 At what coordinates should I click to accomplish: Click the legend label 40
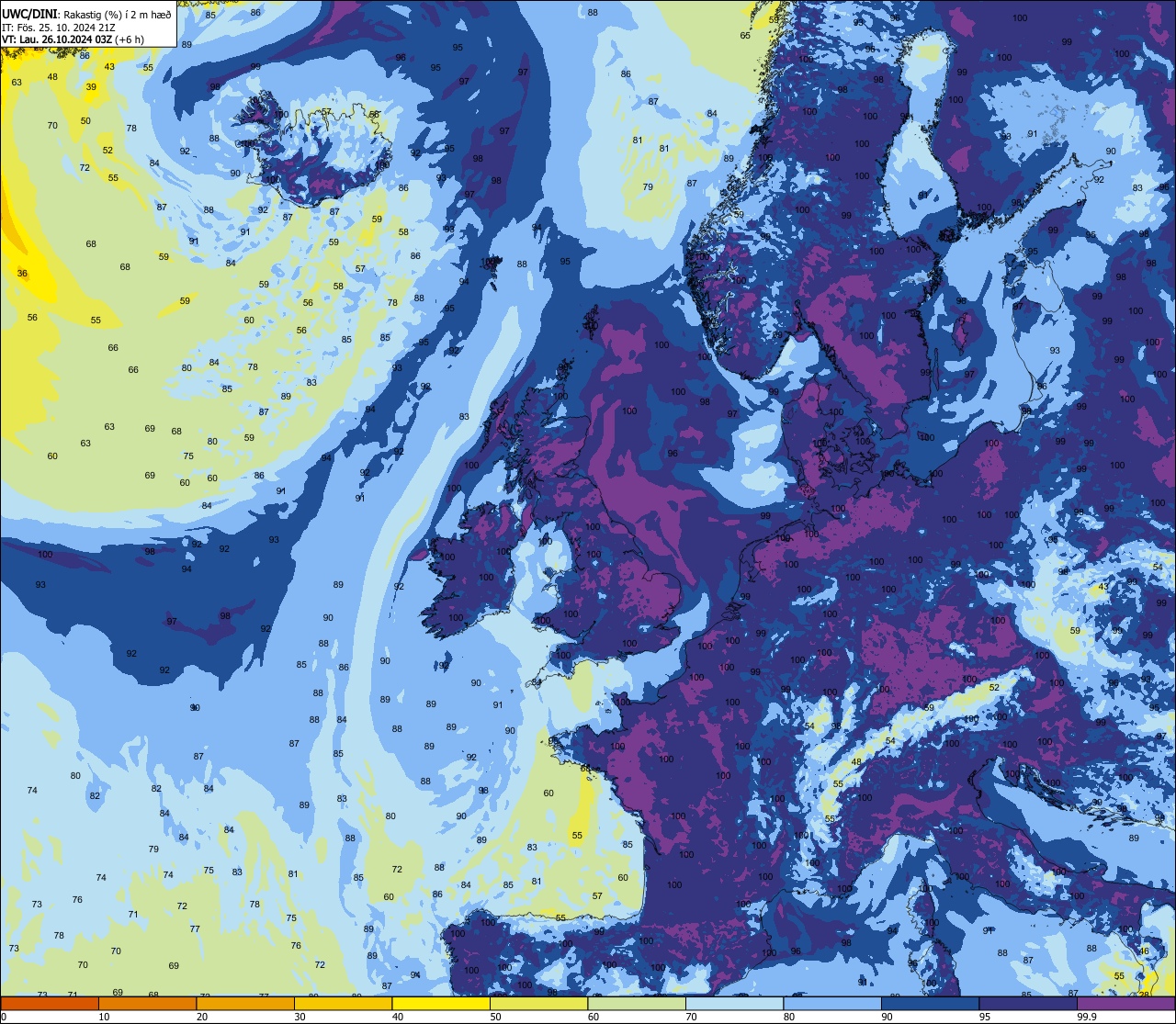tap(398, 1017)
